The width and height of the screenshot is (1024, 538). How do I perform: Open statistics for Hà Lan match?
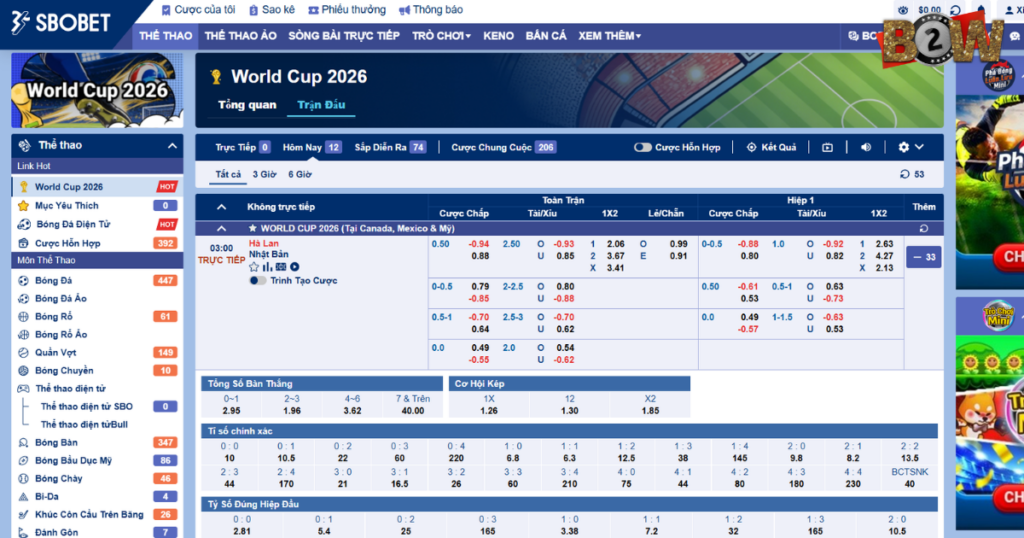[267, 267]
